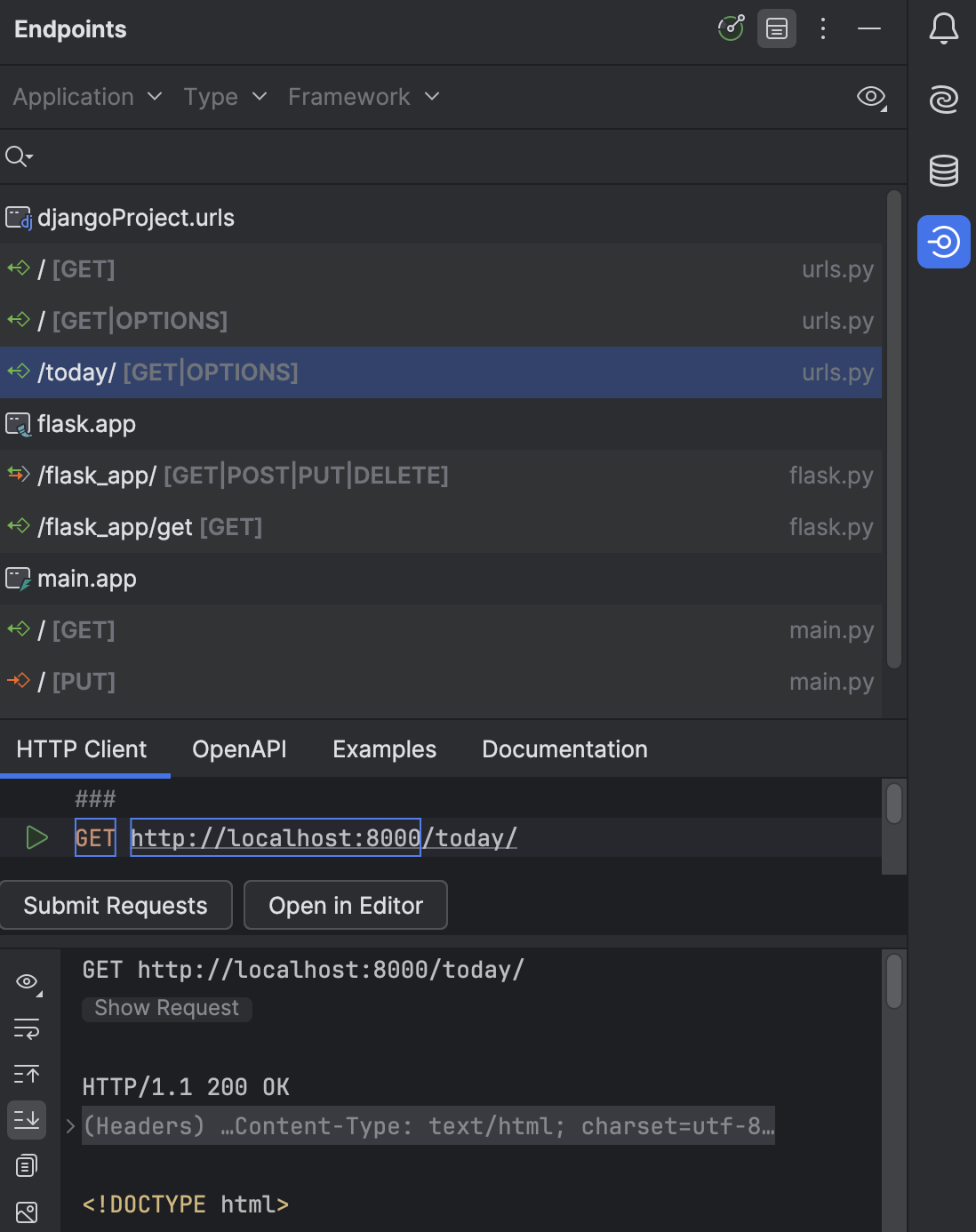This screenshot has height=1232, width=976.
Task: Click the /flask_app/ endpoint arrow icon
Action: [19, 475]
